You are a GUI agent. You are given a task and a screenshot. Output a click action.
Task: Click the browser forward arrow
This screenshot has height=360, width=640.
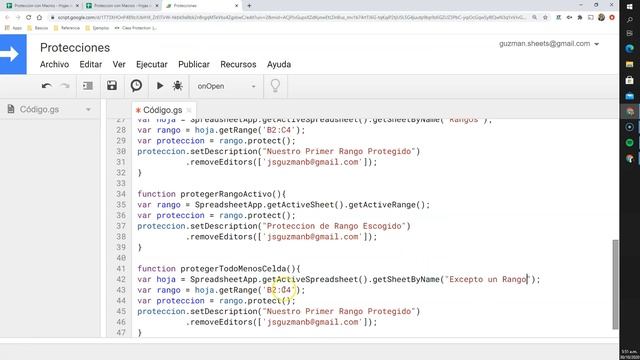18,17
